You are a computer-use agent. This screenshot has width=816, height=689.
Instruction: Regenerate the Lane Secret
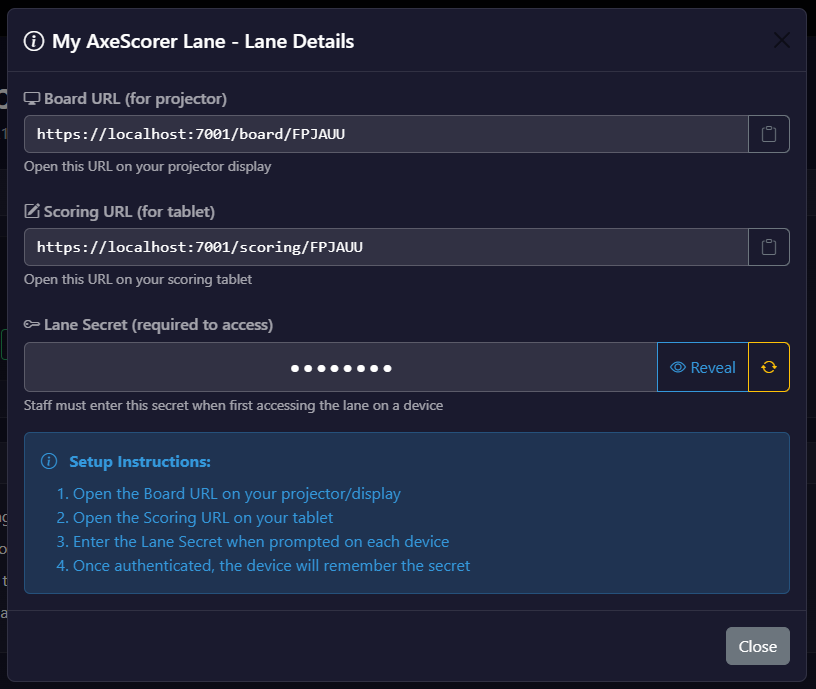coord(769,367)
